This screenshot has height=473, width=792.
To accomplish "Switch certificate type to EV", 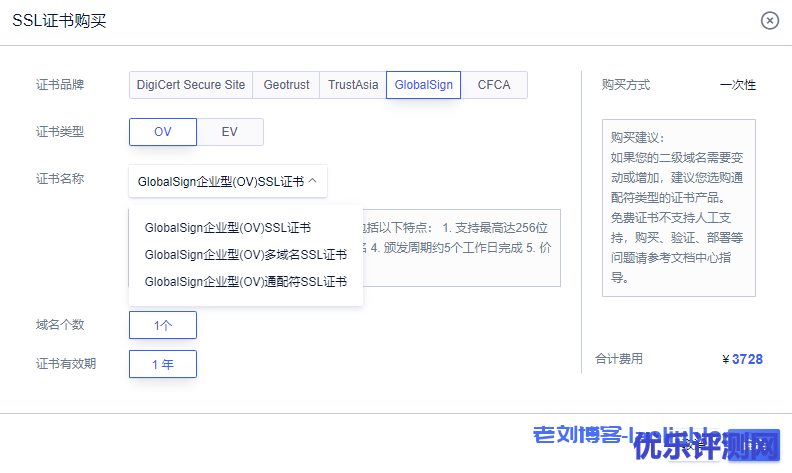I will coord(230,132).
